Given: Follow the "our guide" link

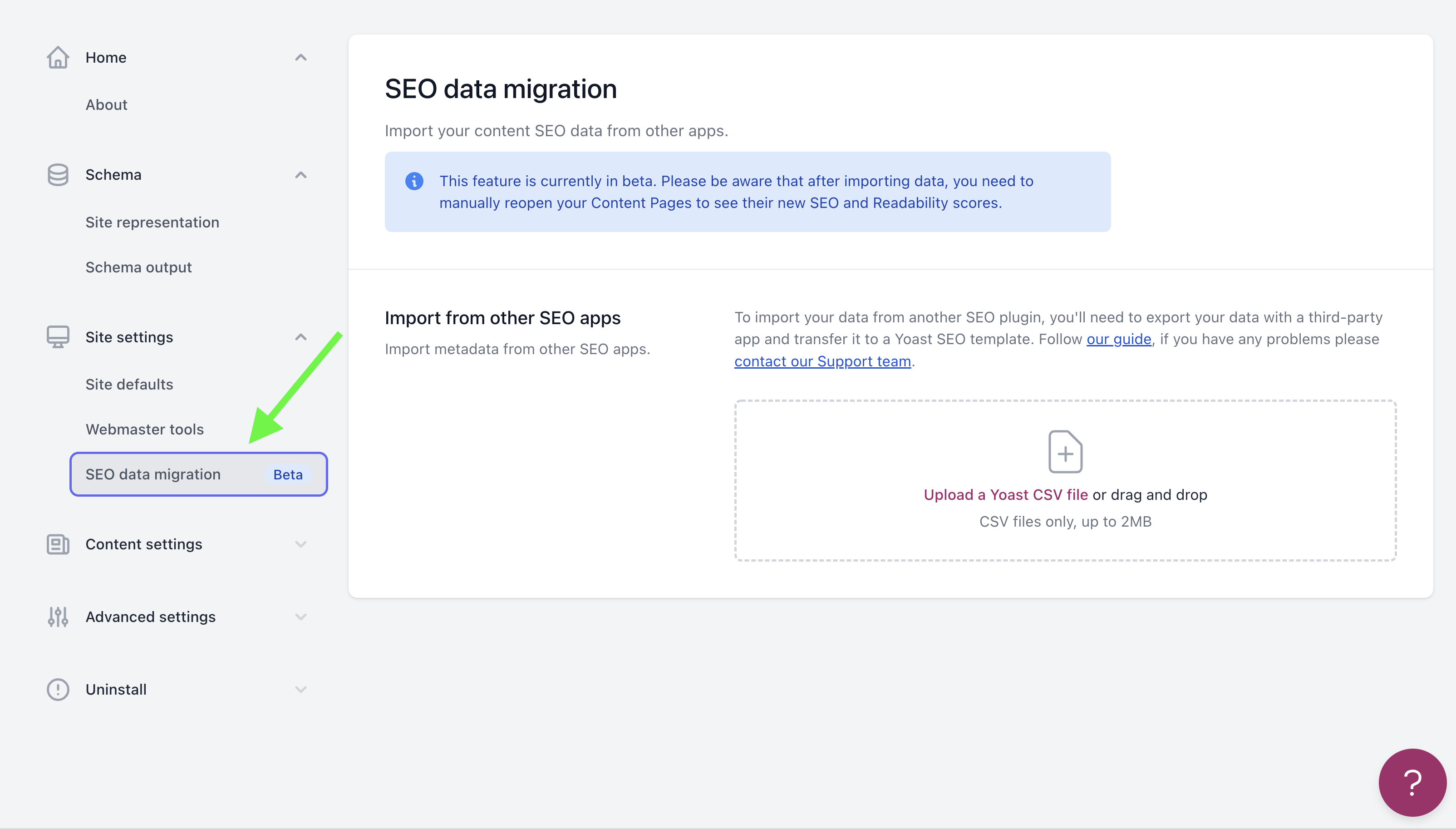Looking at the screenshot, I should click(1118, 339).
